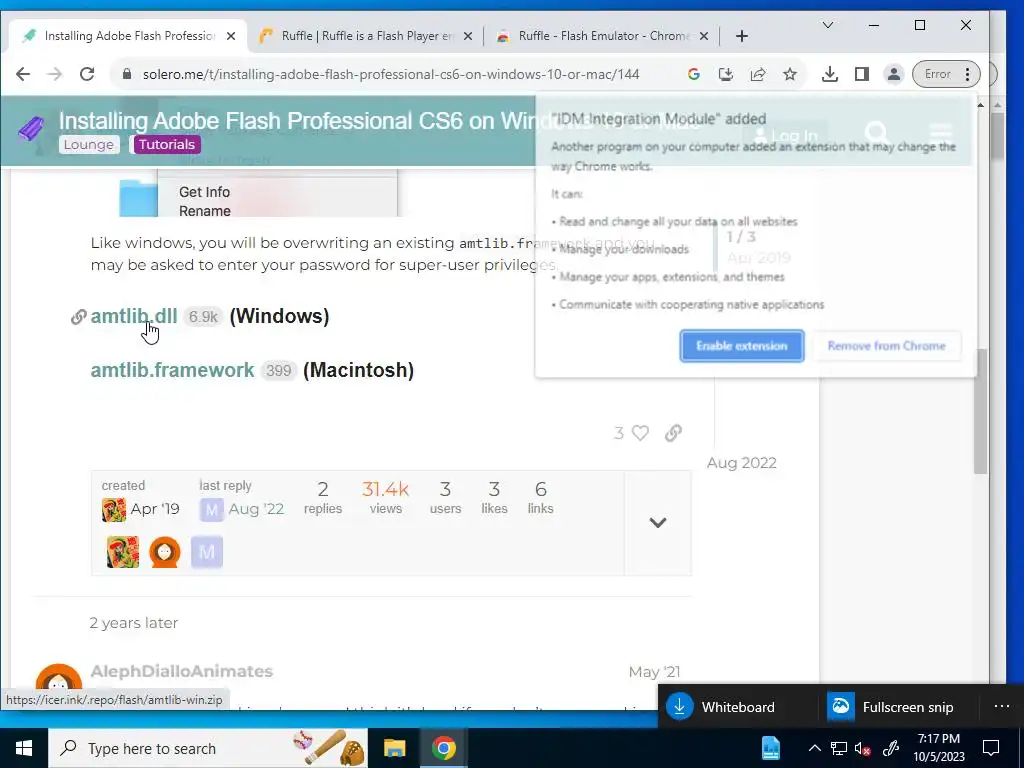Open Windows Ink Workspace pen icon

tap(891, 748)
